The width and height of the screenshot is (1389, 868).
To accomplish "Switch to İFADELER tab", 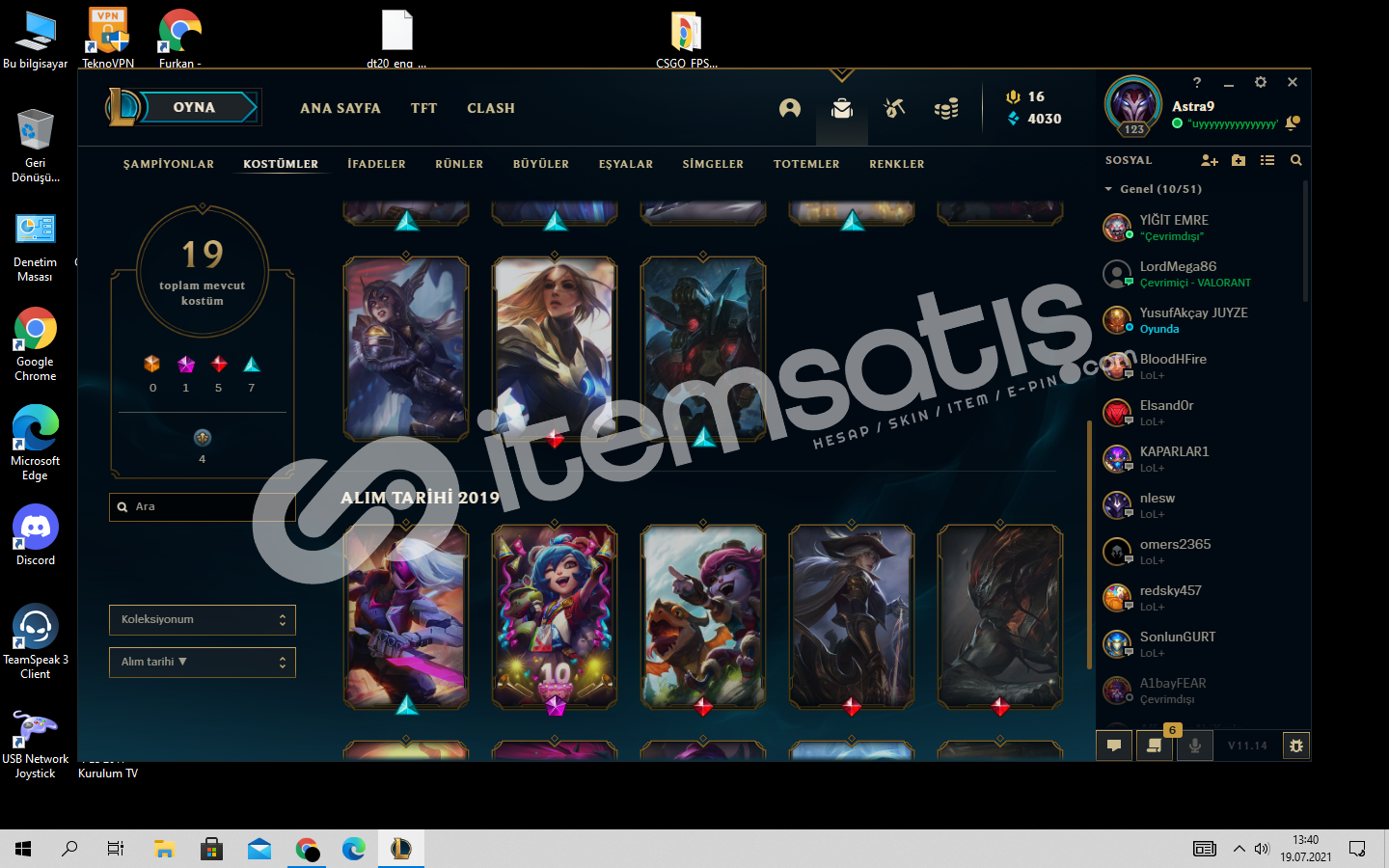I will coord(377,164).
